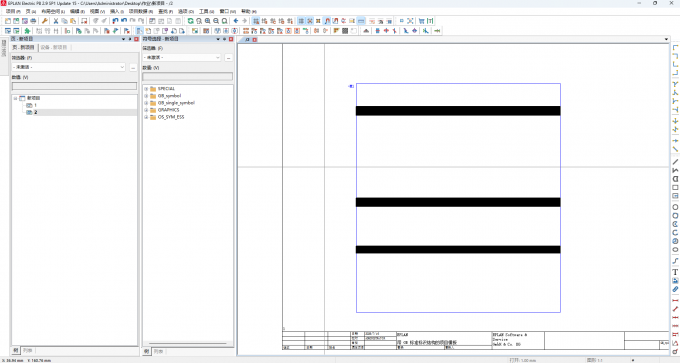Open the 工具 (Utilities) menu
The height and width of the screenshot is (363, 680).
(206, 11)
